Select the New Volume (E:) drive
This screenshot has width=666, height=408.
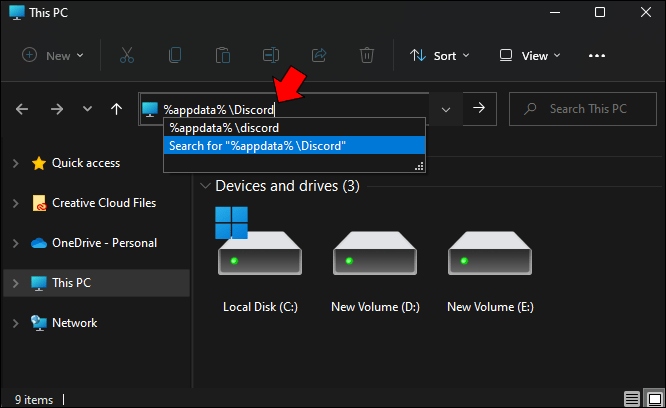(490, 272)
